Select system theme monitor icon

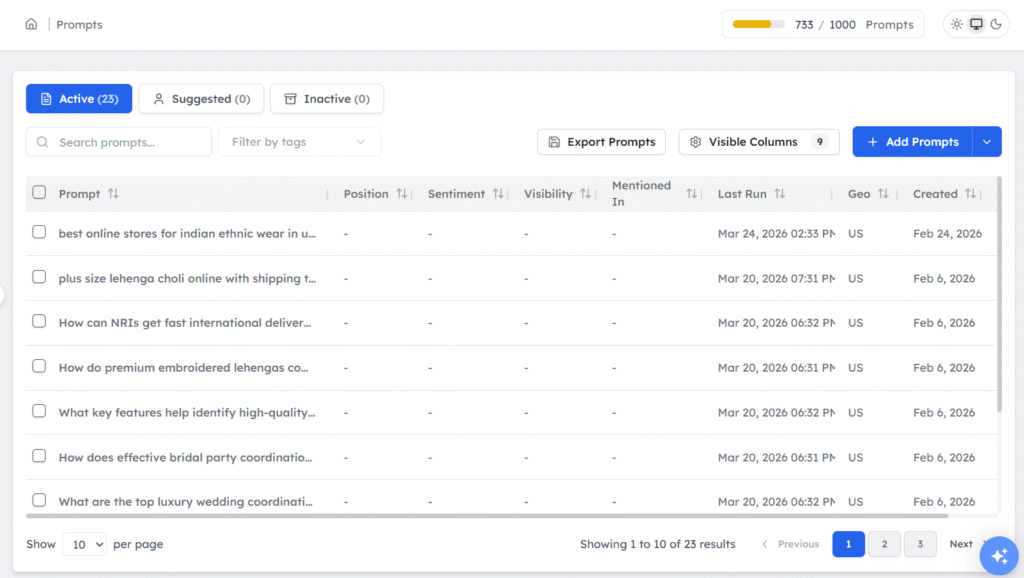pos(976,24)
